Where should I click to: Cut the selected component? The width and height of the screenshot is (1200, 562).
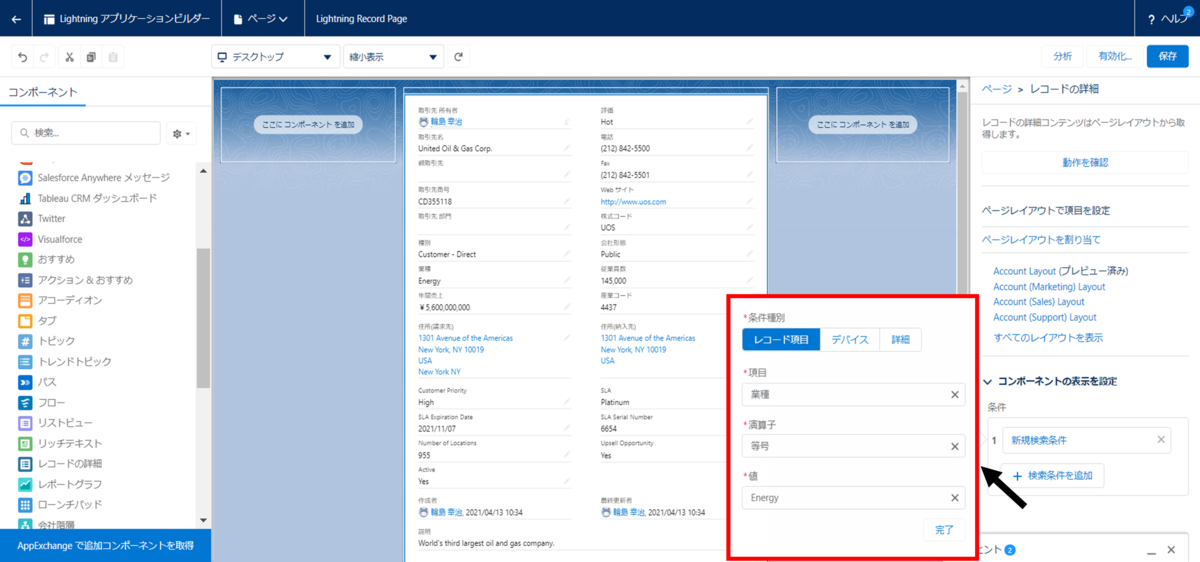click(x=68, y=57)
